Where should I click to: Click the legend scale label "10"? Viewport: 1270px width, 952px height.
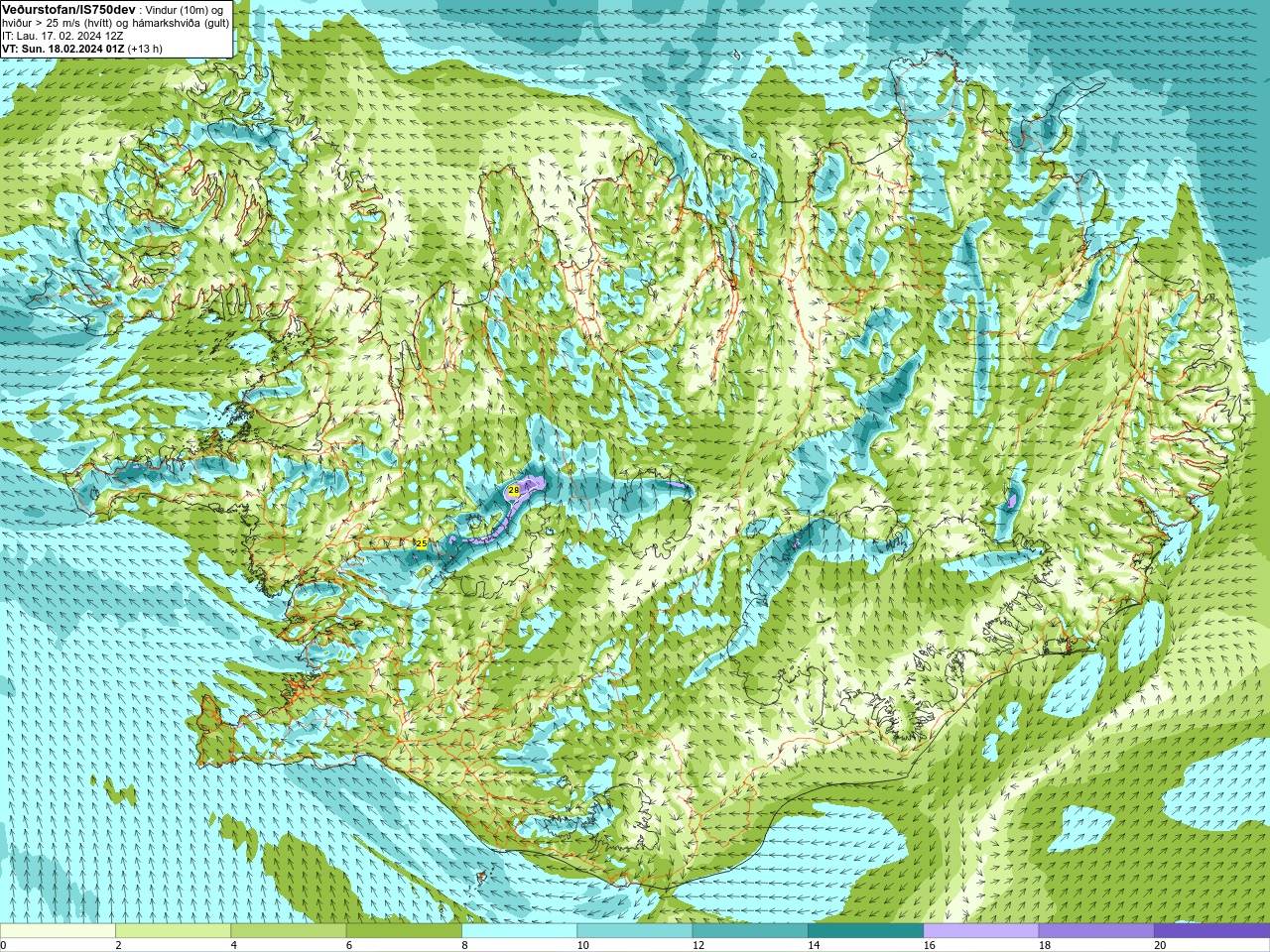(x=582, y=945)
